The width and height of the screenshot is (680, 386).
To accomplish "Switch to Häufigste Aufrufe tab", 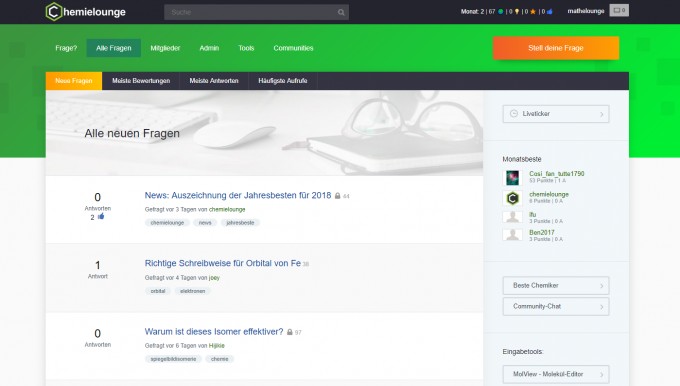I will click(283, 81).
